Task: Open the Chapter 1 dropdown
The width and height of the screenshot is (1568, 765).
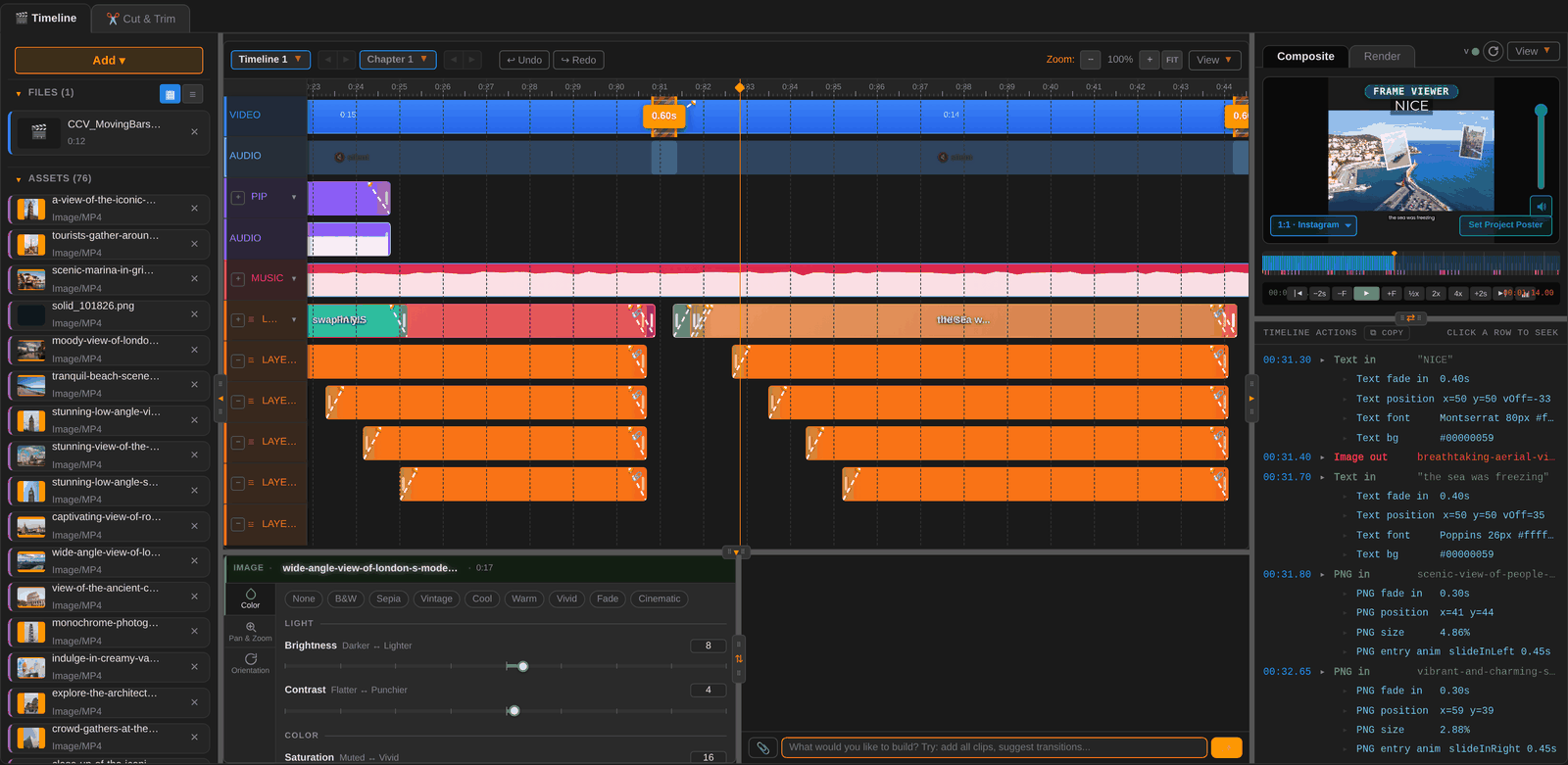Action: click(x=398, y=60)
